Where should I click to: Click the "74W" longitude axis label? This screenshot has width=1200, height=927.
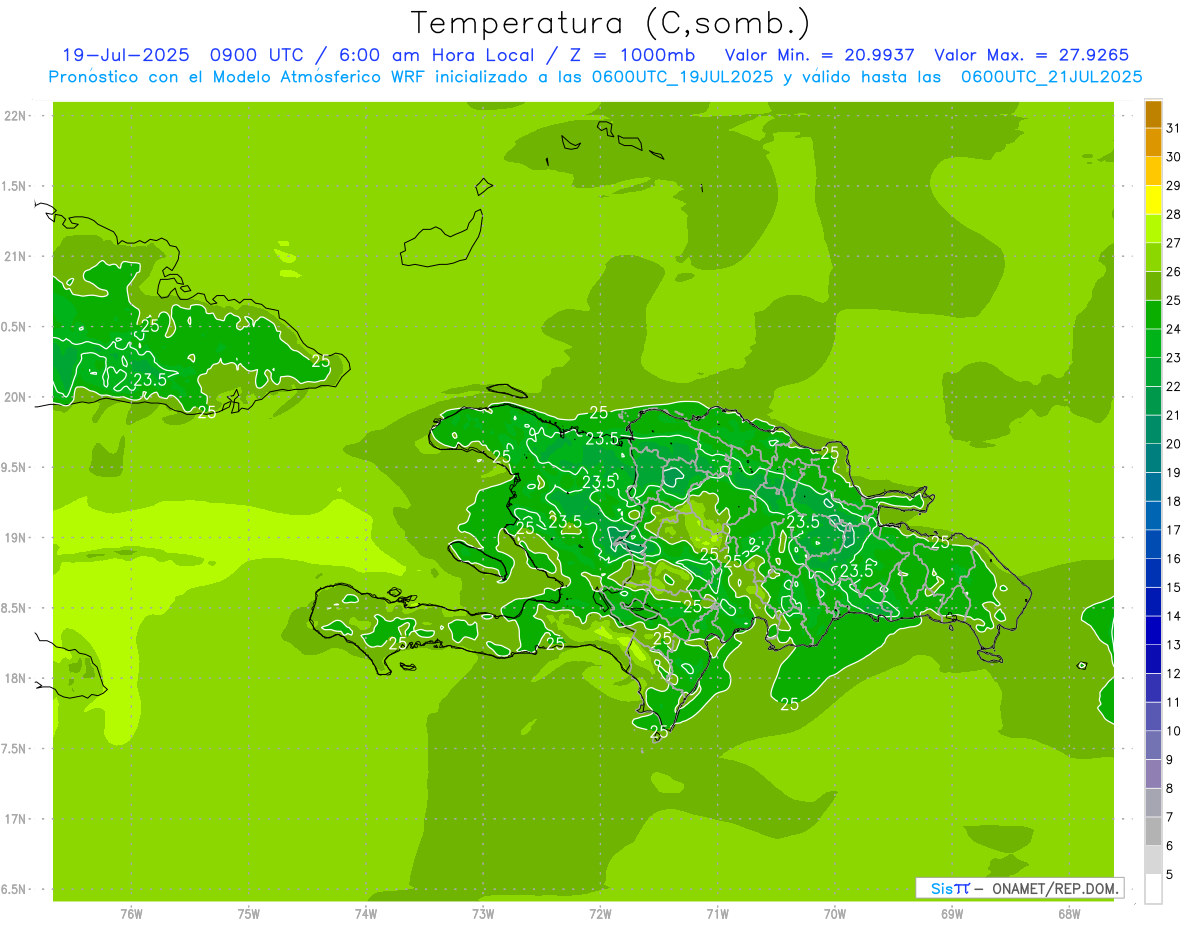[366, 913]
